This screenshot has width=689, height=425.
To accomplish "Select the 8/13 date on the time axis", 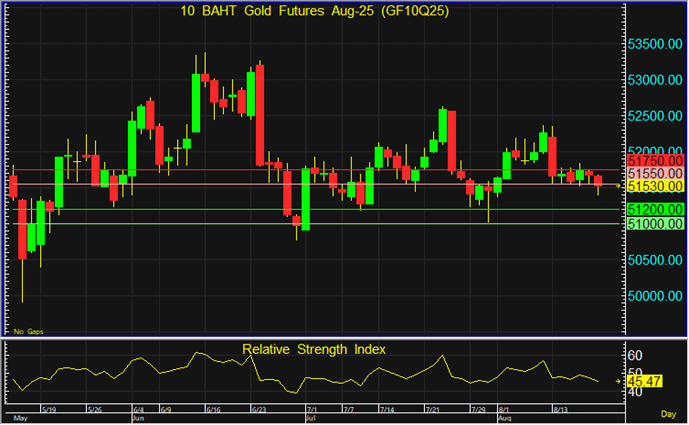I will pyautogui.click(x=563, y=409).
